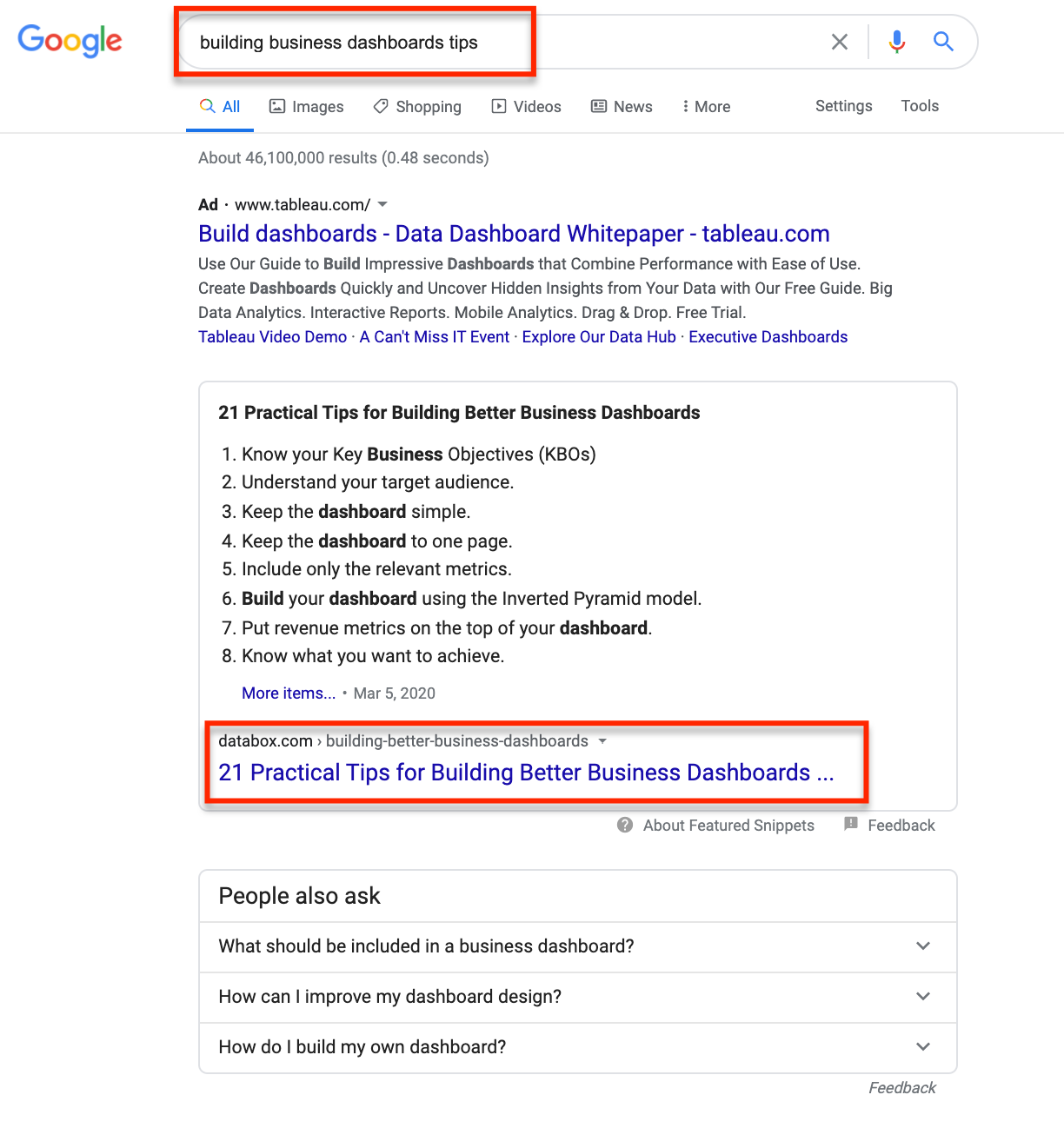This screenshot has height=1128, width=1064.
Task: Select the News tab
Action: (x=622, y=106)
